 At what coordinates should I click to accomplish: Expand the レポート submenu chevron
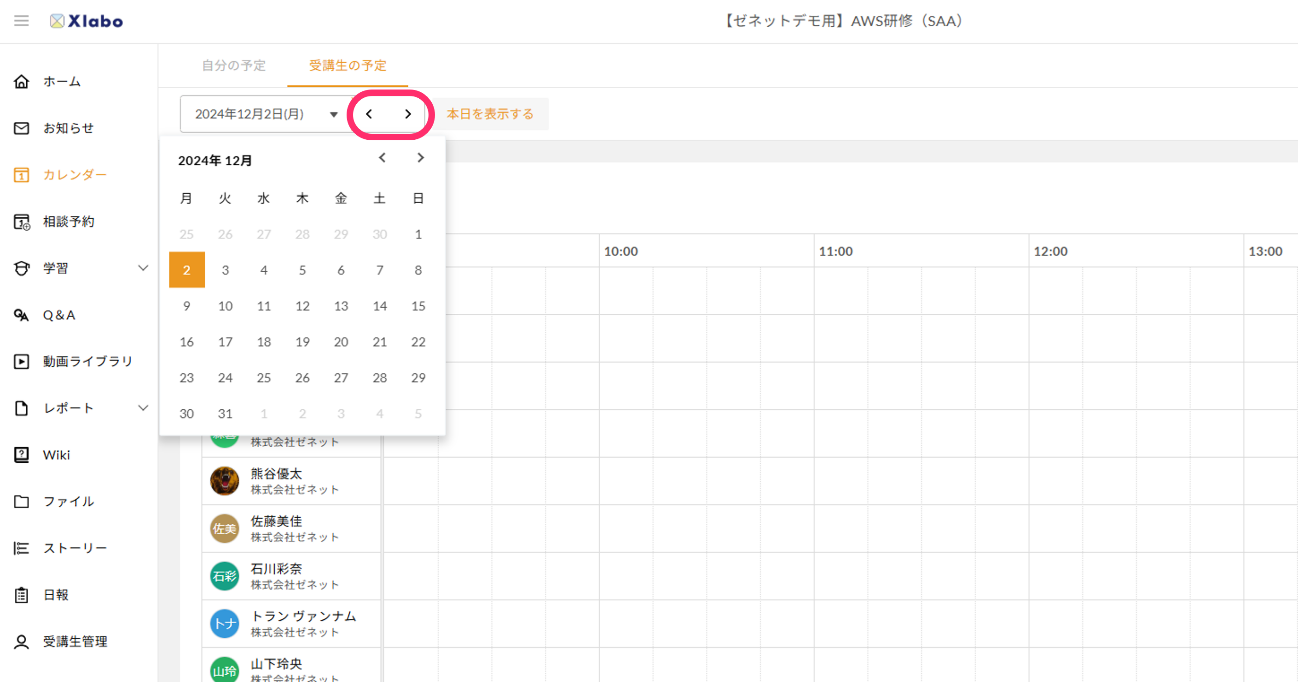(x=143, y=408)
